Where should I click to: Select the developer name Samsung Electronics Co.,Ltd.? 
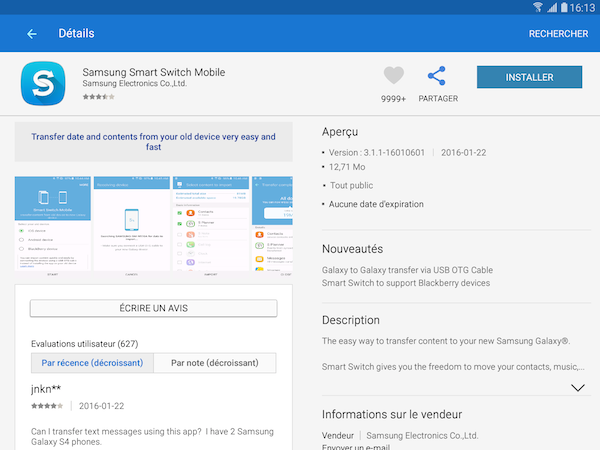click(x=135, y=83)
